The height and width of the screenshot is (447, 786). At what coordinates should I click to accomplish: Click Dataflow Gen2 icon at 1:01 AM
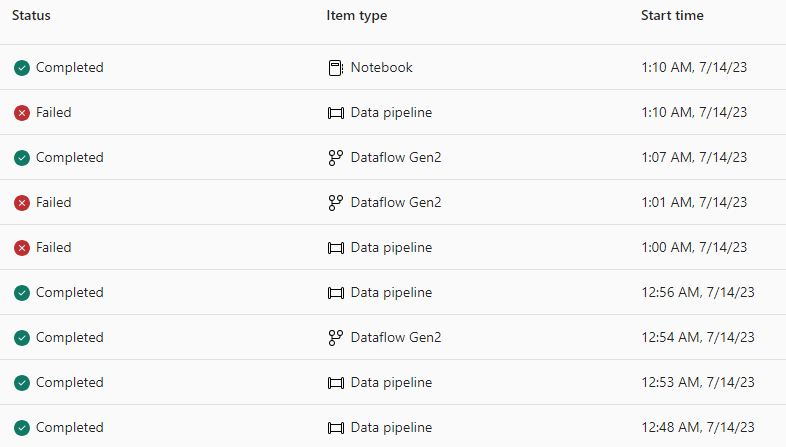click(x=335, y=203)
